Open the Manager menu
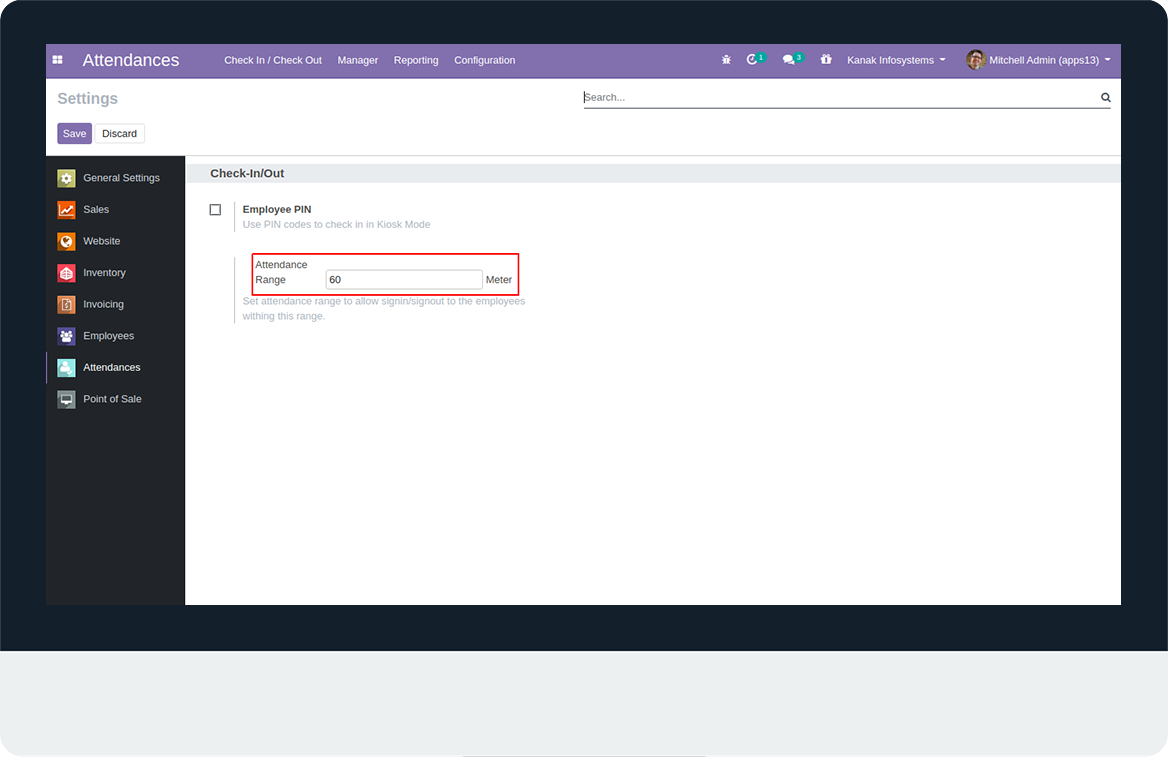 point(358,60)
